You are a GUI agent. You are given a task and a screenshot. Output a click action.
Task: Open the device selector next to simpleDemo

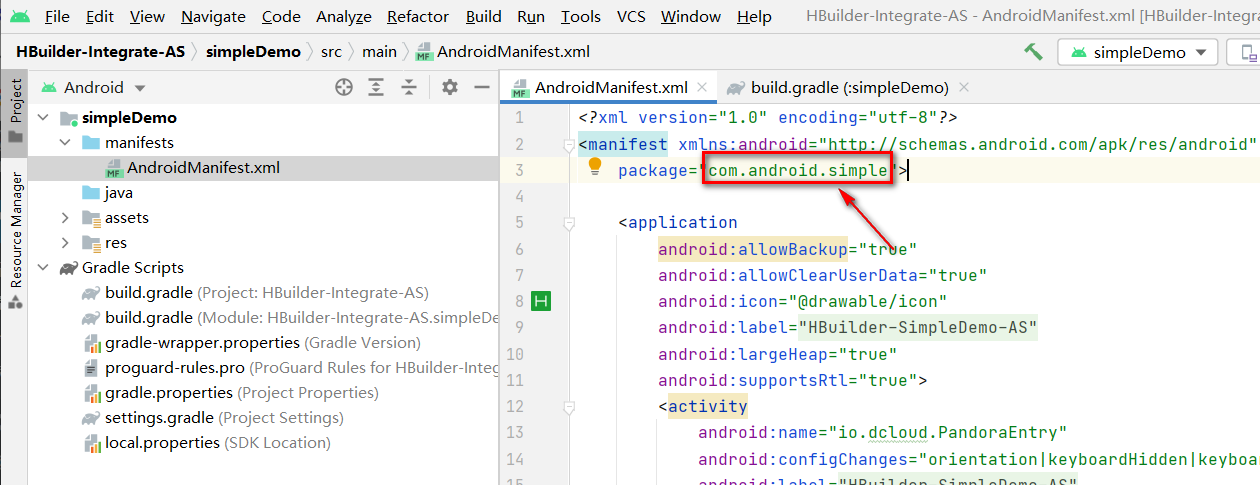coord(1244,53)
